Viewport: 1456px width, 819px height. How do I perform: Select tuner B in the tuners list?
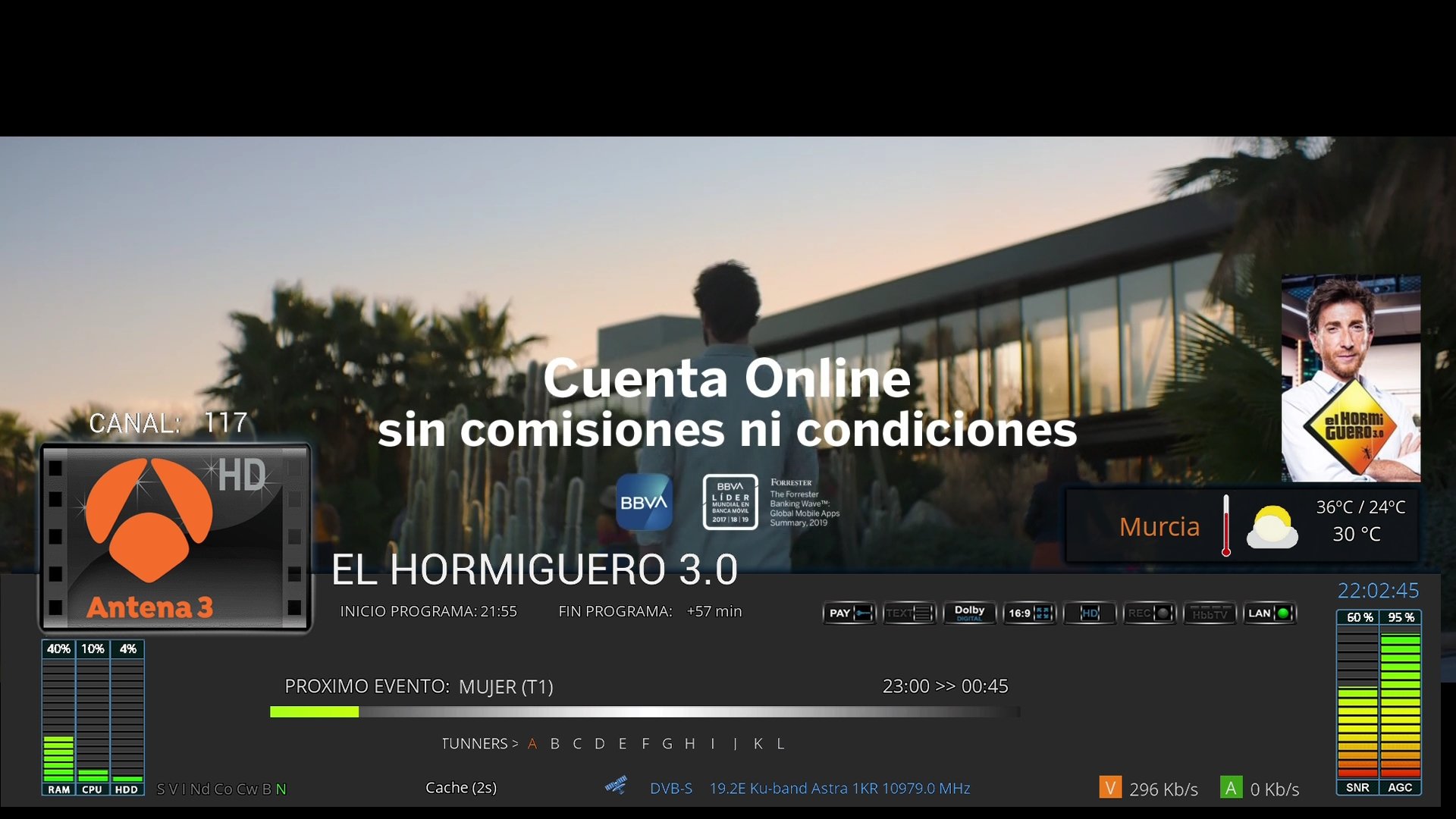(x=555, y=744)
